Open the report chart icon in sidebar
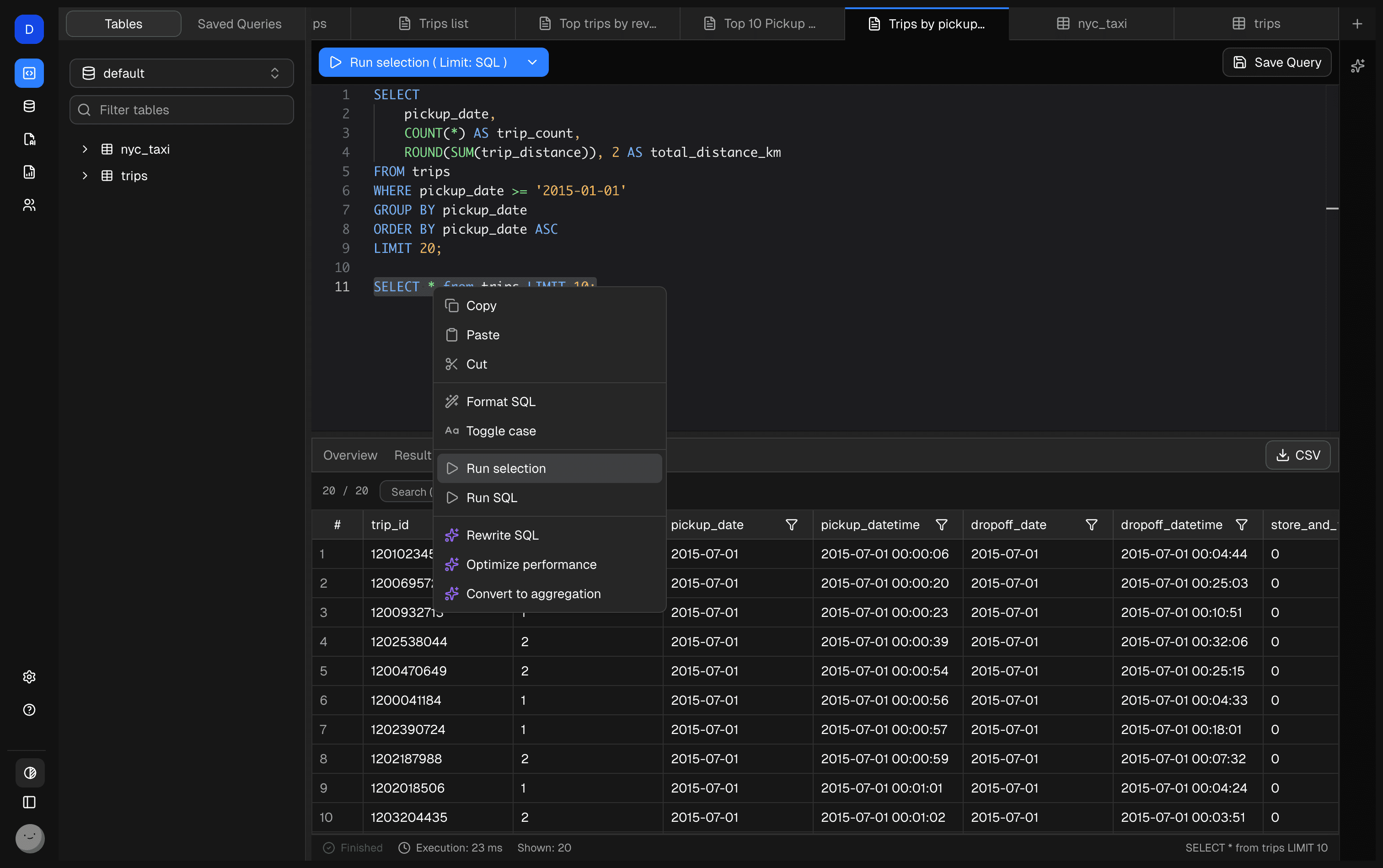Image resolution: width=1383 pixels, height=868 pixels. 29,171
